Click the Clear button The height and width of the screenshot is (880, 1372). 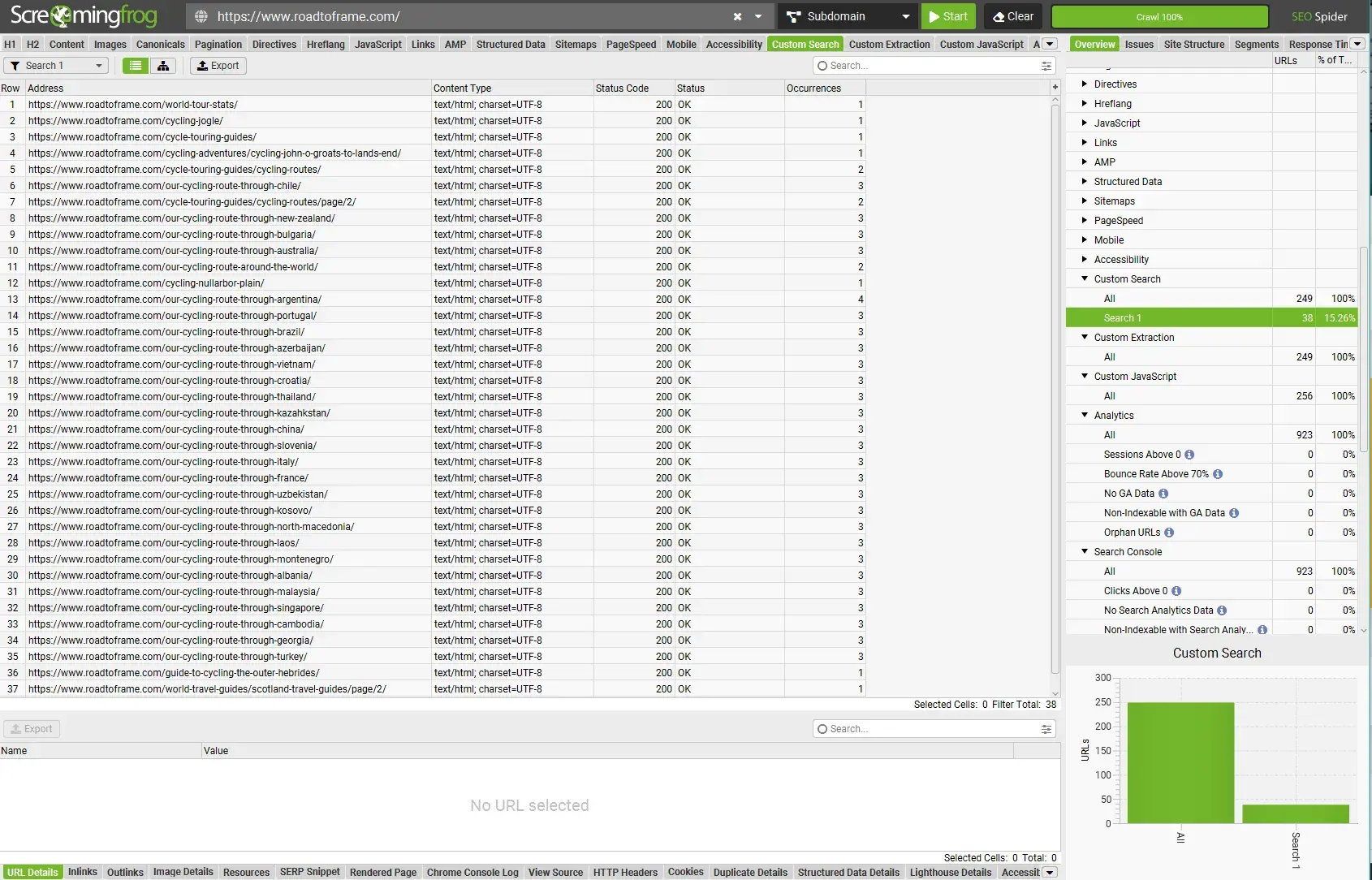point(1012,16)
